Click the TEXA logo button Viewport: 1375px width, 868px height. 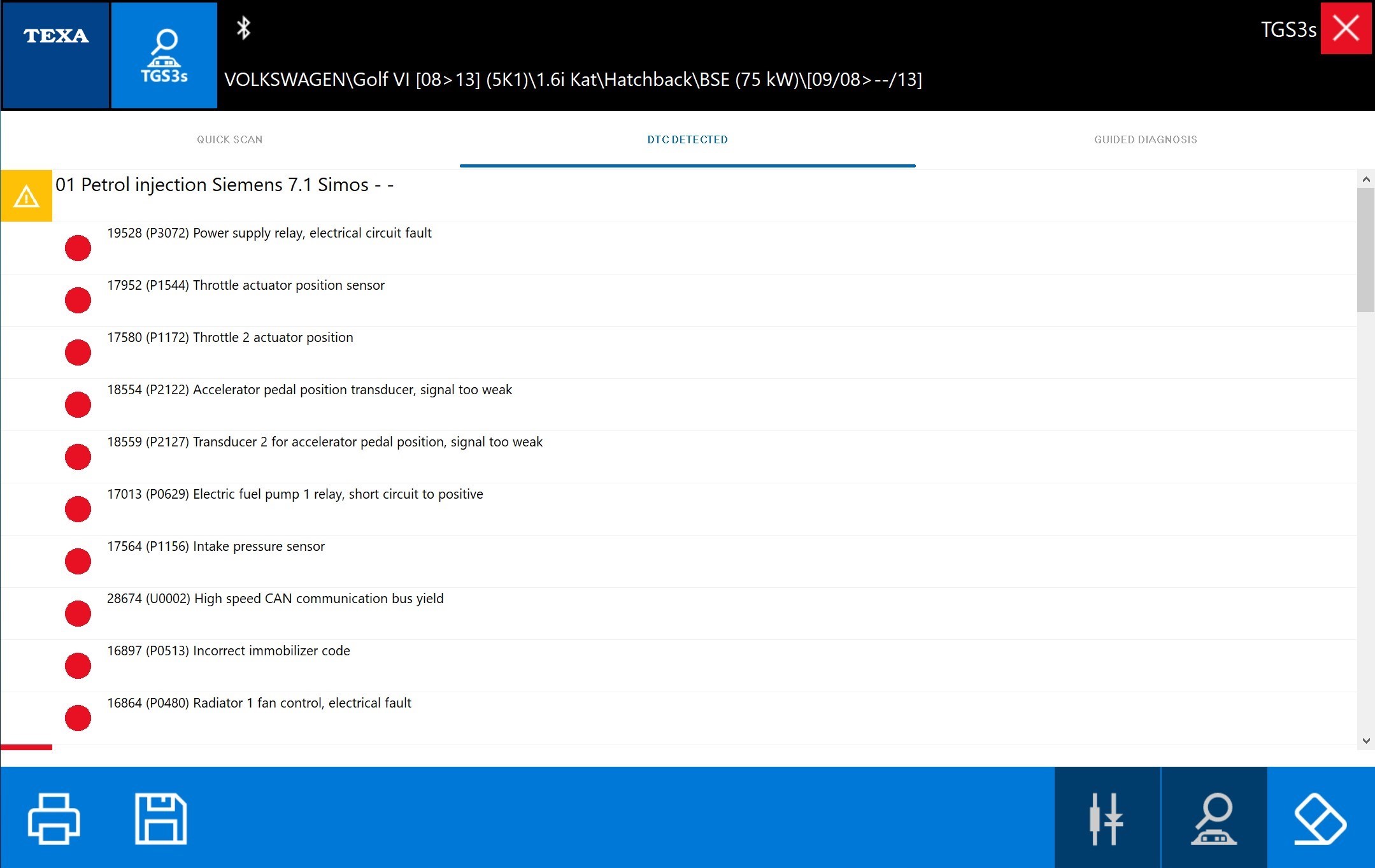55,55
